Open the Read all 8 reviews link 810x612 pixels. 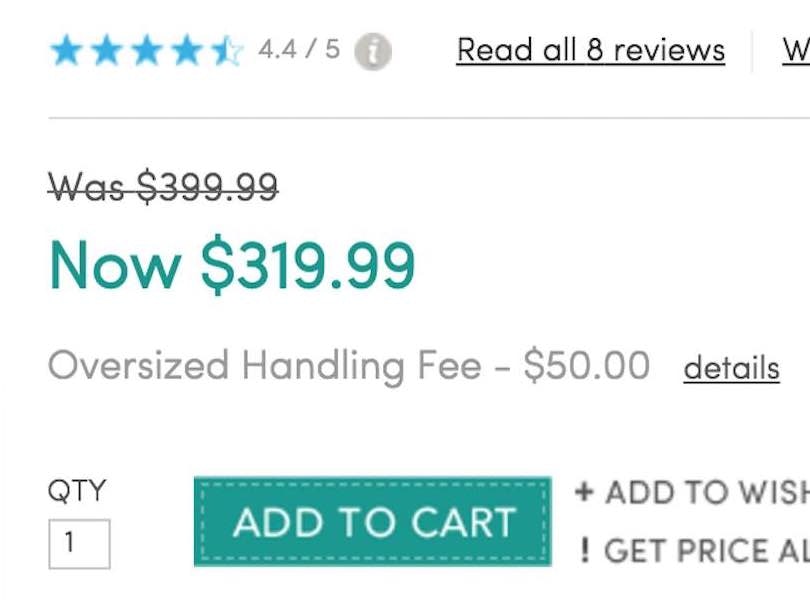(x=590, y=50)
